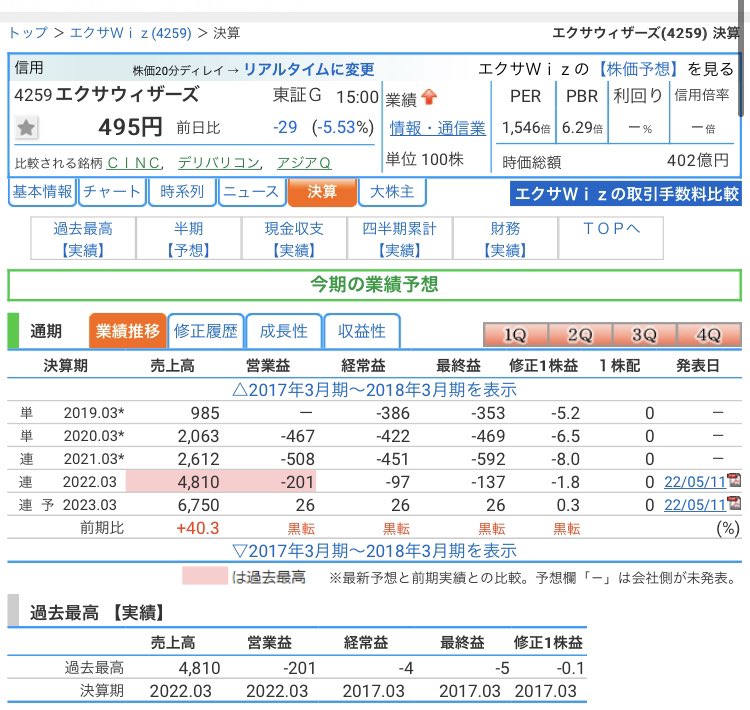Switch to 時系列 tab
This screenshot has width=750, height=710.
click(x=182, y=192)
